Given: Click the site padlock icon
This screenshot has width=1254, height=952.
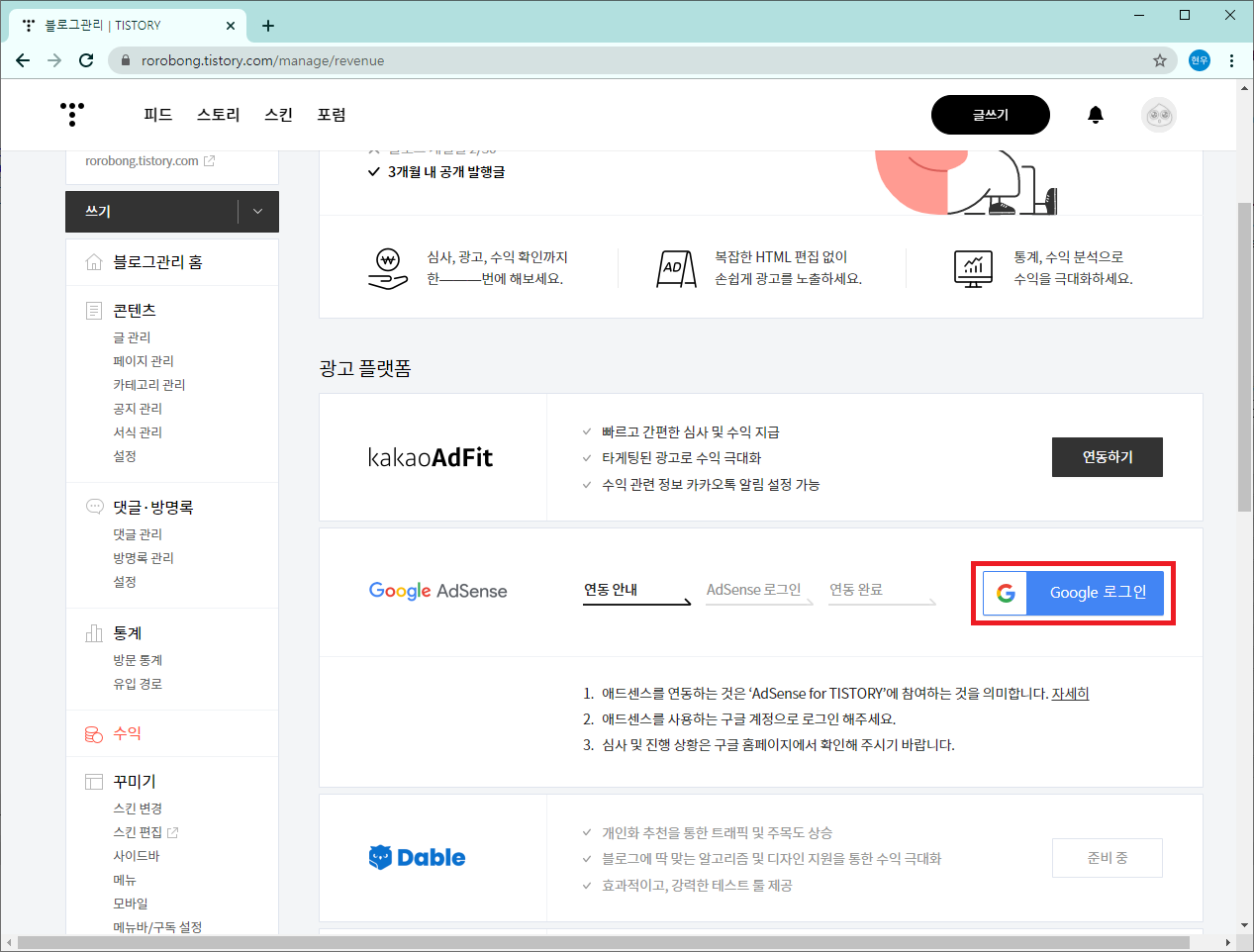Looking at the screenshot, I should pos(125,60).
